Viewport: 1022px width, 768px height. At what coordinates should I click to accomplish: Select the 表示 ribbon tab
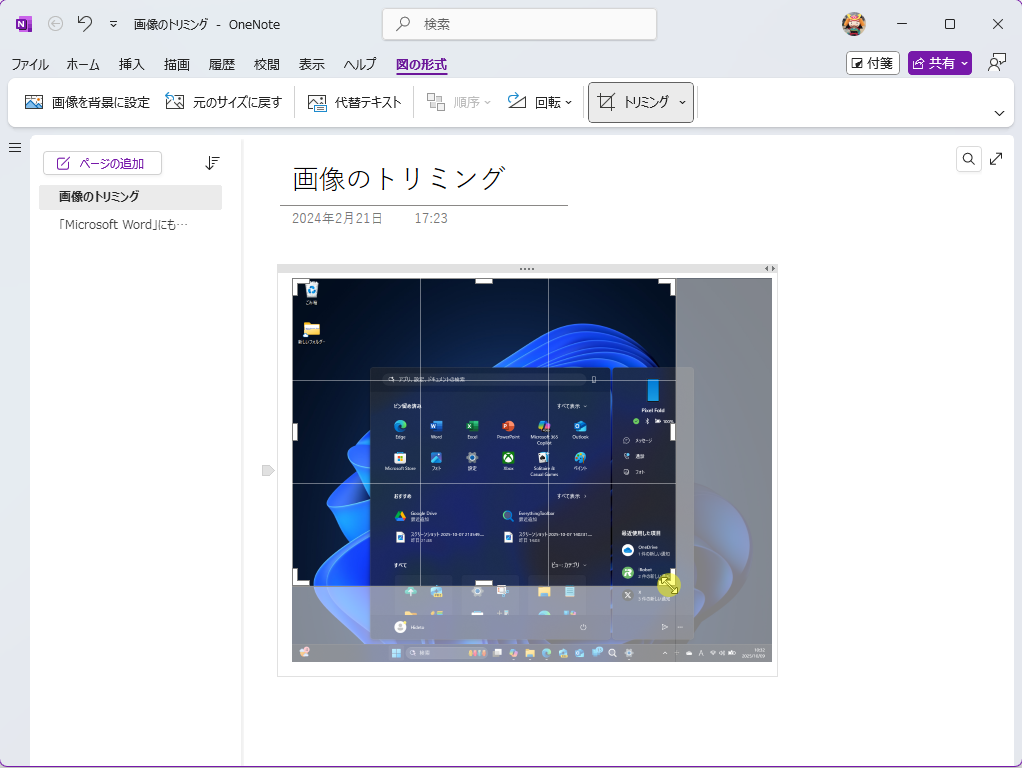point(311,64)
